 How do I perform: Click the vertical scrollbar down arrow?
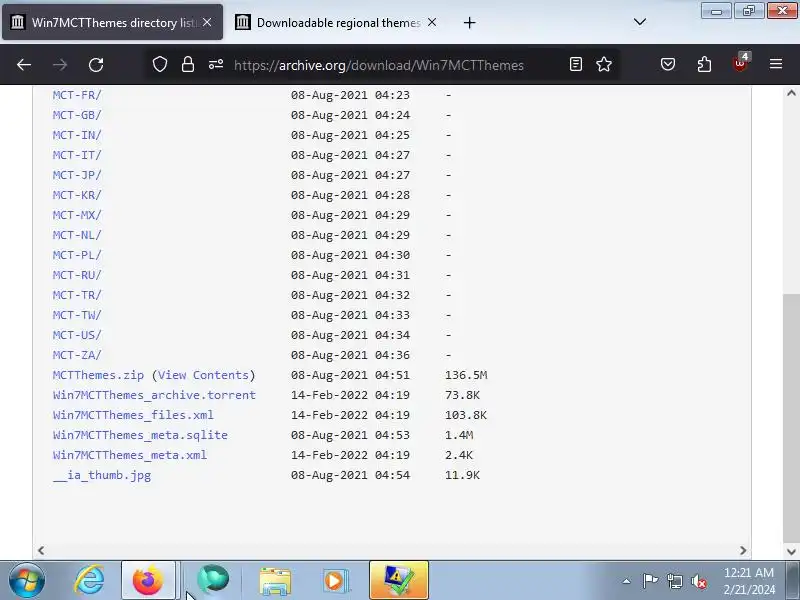pos(791,552)
